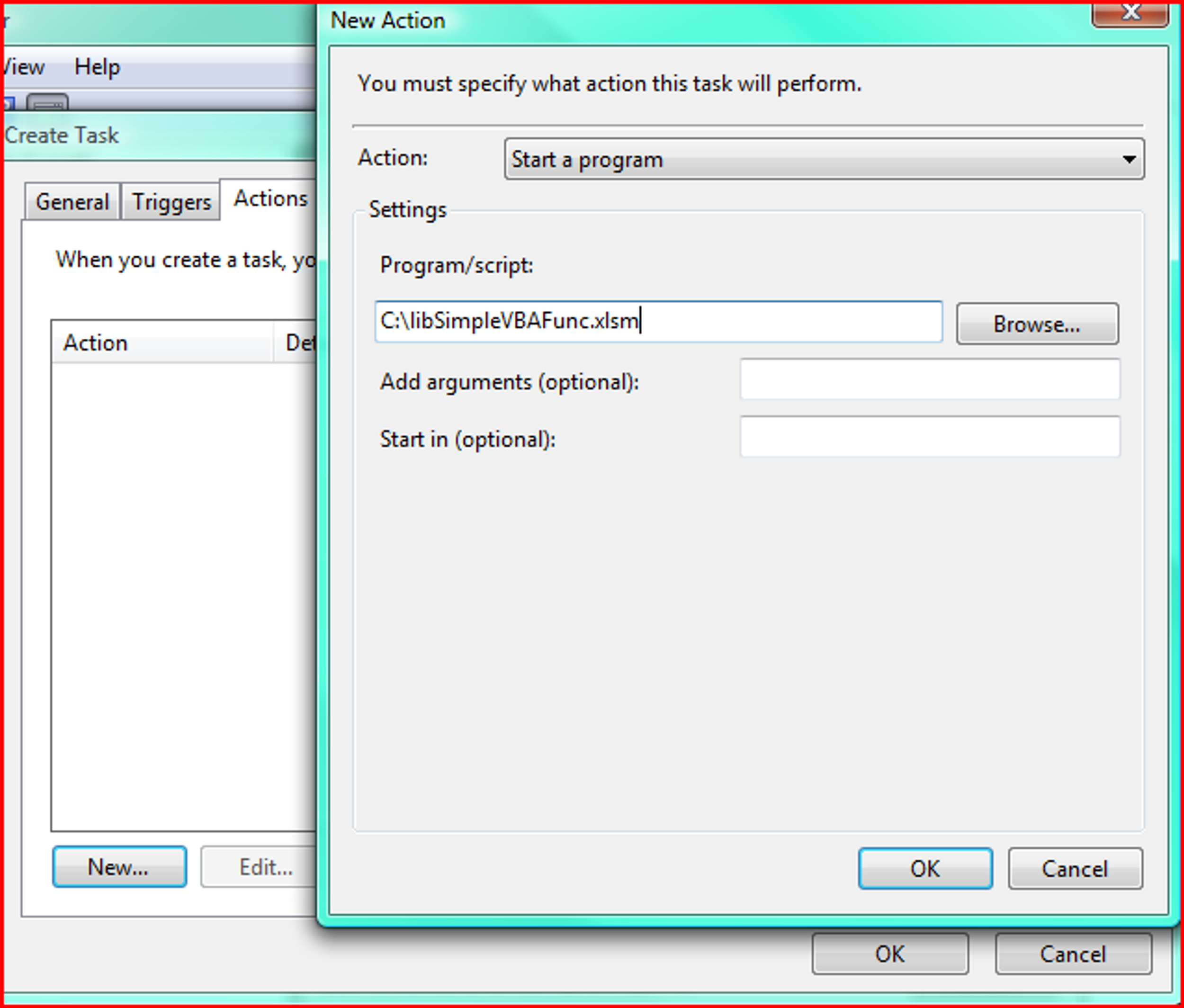Click the Browse button for Program/script

(1037, 324)
